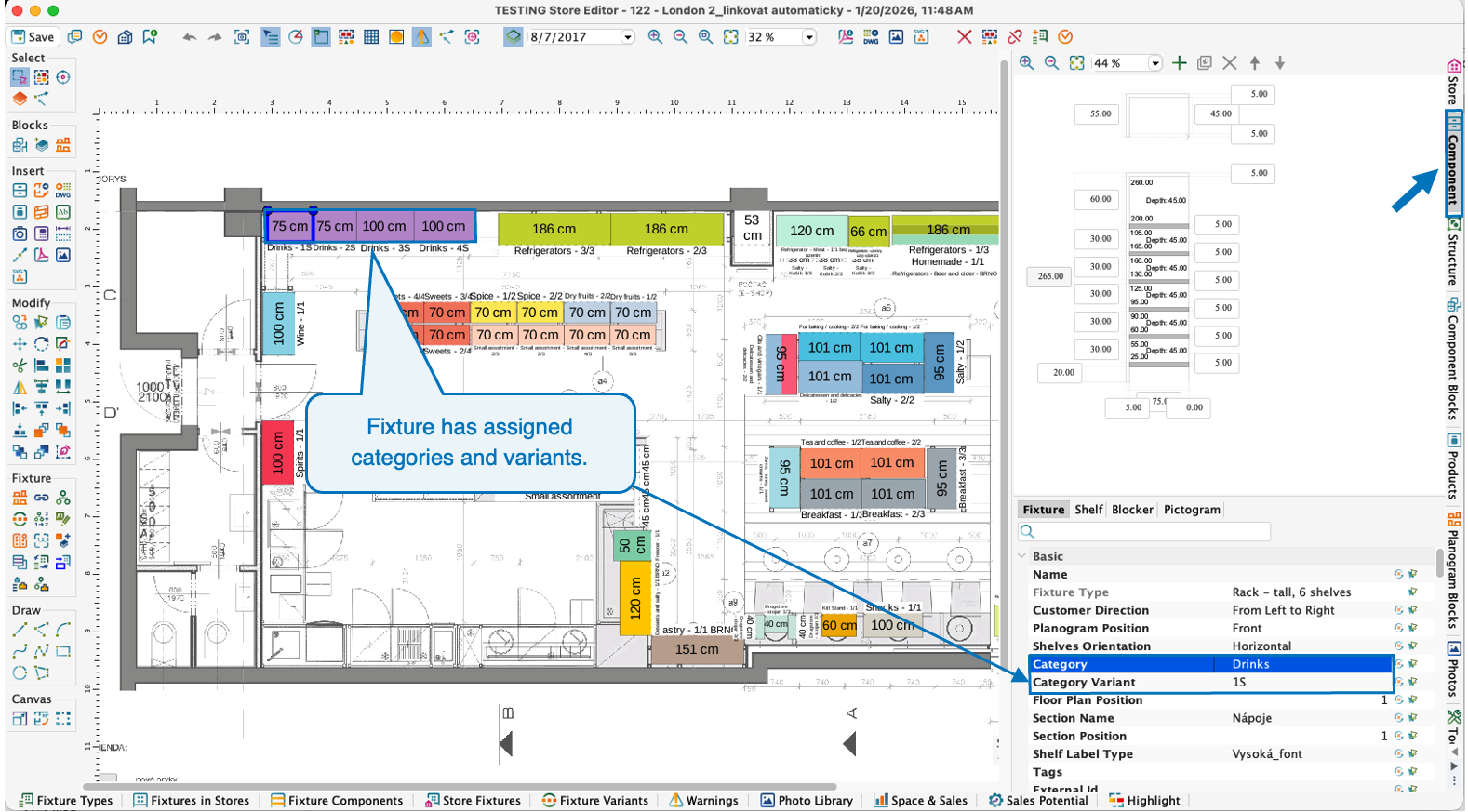Open the Structure side panel tab
The height and width of the screenshot is (812, 1468).
click(x=1453, y=251)
